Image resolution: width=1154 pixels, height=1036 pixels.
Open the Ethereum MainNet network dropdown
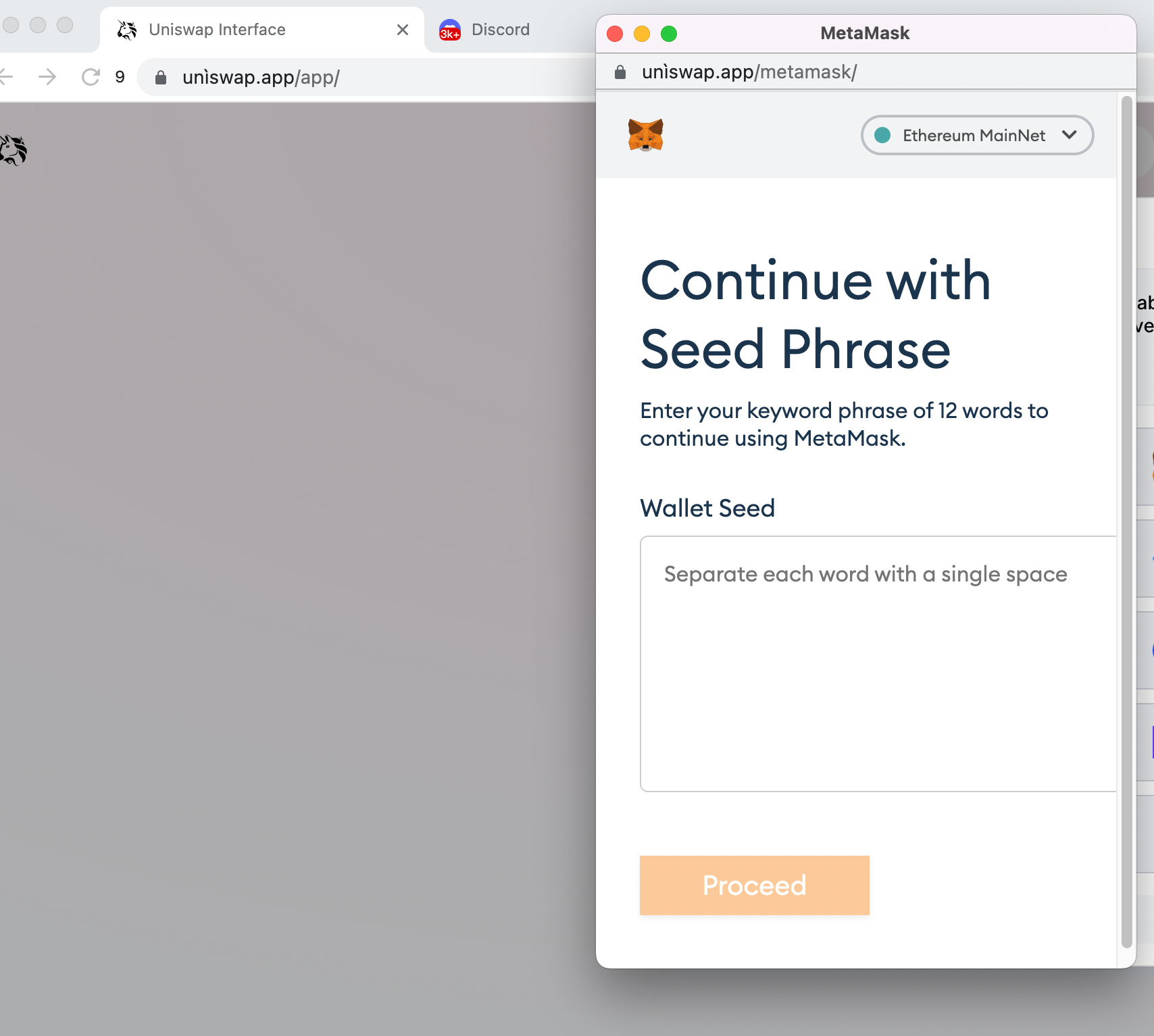click(977, 135)
